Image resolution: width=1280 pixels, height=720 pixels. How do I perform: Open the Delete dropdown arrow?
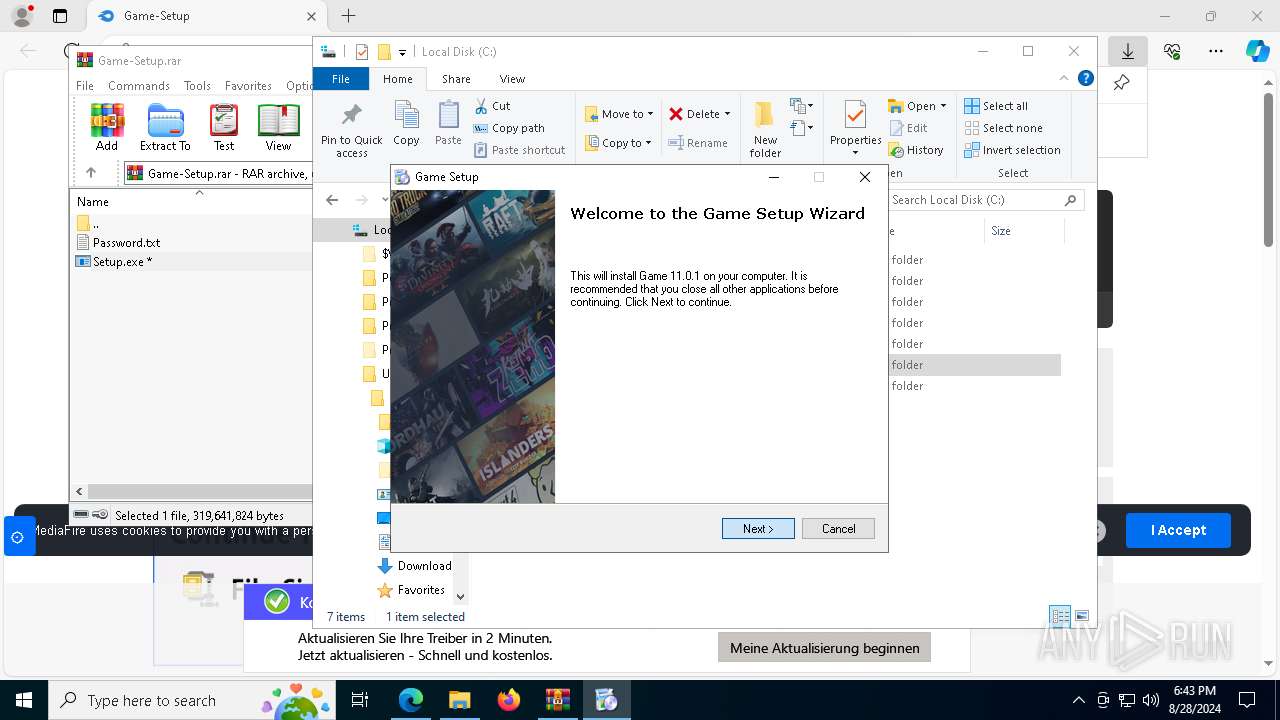727,114
